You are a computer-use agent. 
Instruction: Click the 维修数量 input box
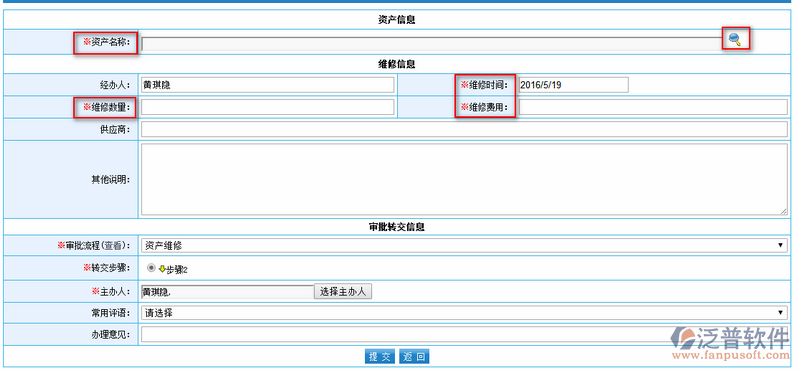tap(267, 107)
